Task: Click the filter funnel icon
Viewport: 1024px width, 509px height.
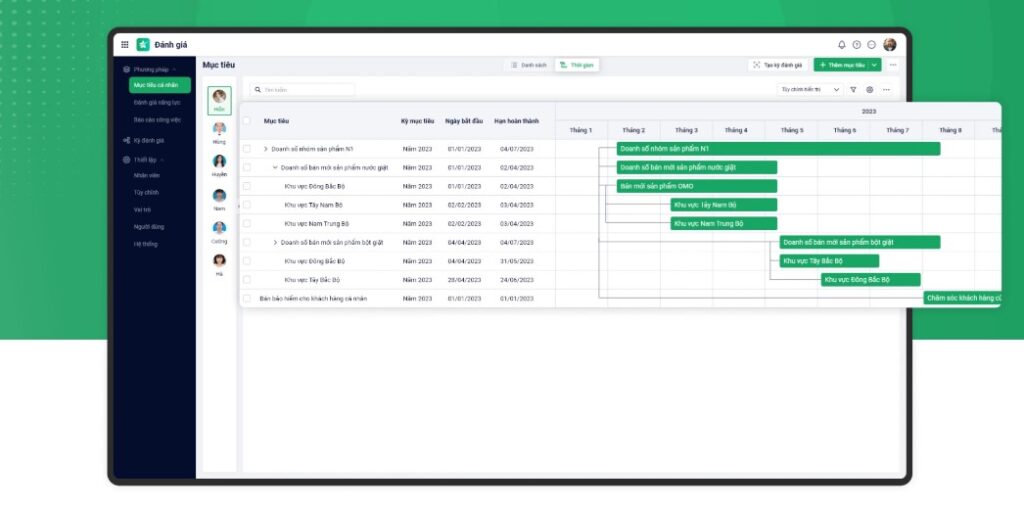Action: click(x=853, y=89)
